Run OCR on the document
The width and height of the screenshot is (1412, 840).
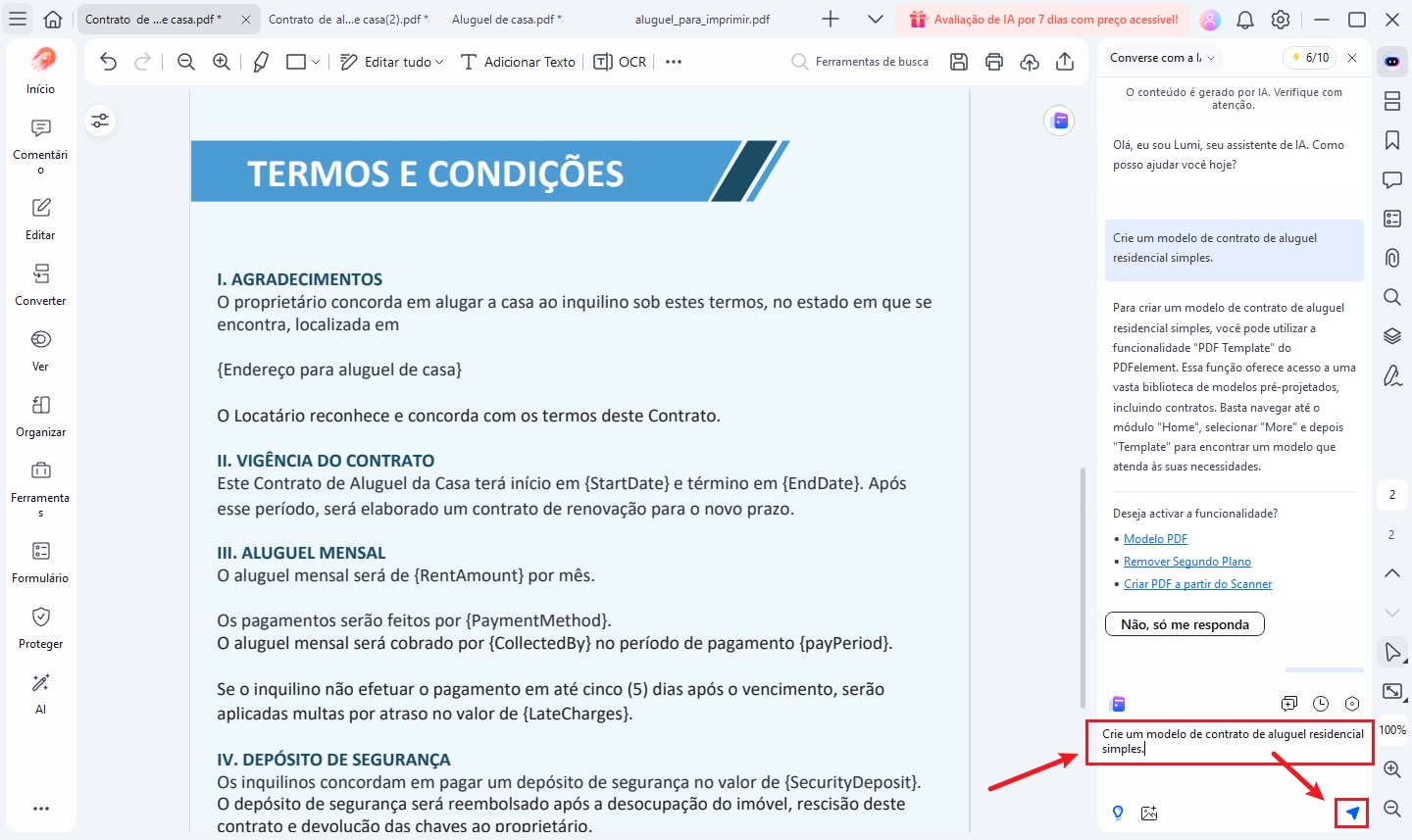click(x=619, y=61)
